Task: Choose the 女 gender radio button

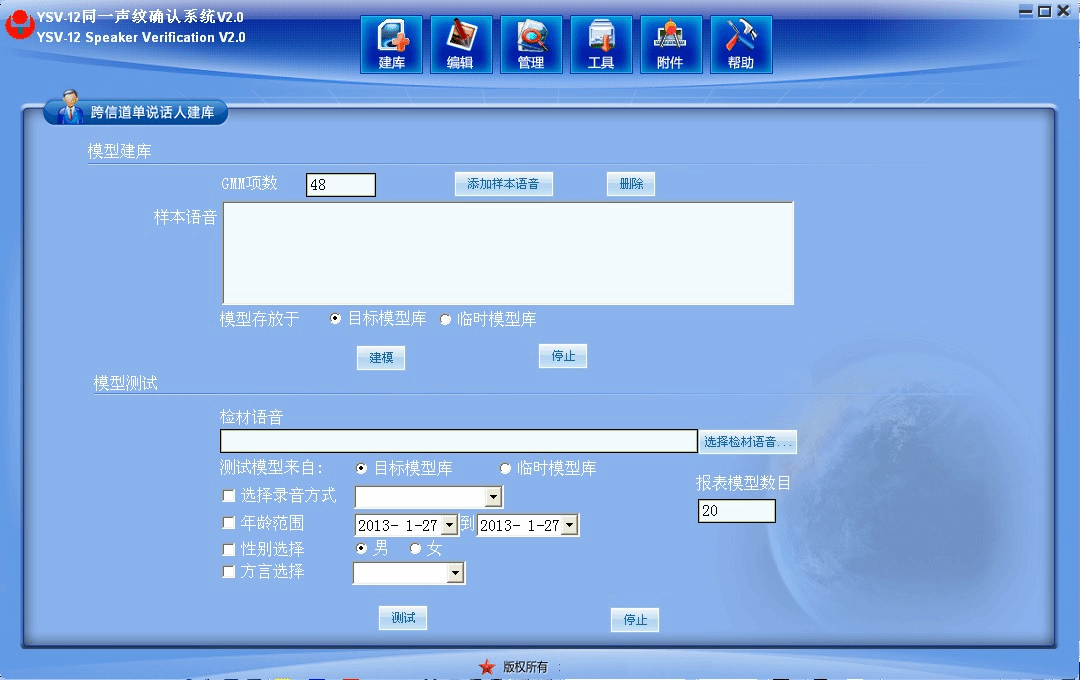Action: point(416,549)
